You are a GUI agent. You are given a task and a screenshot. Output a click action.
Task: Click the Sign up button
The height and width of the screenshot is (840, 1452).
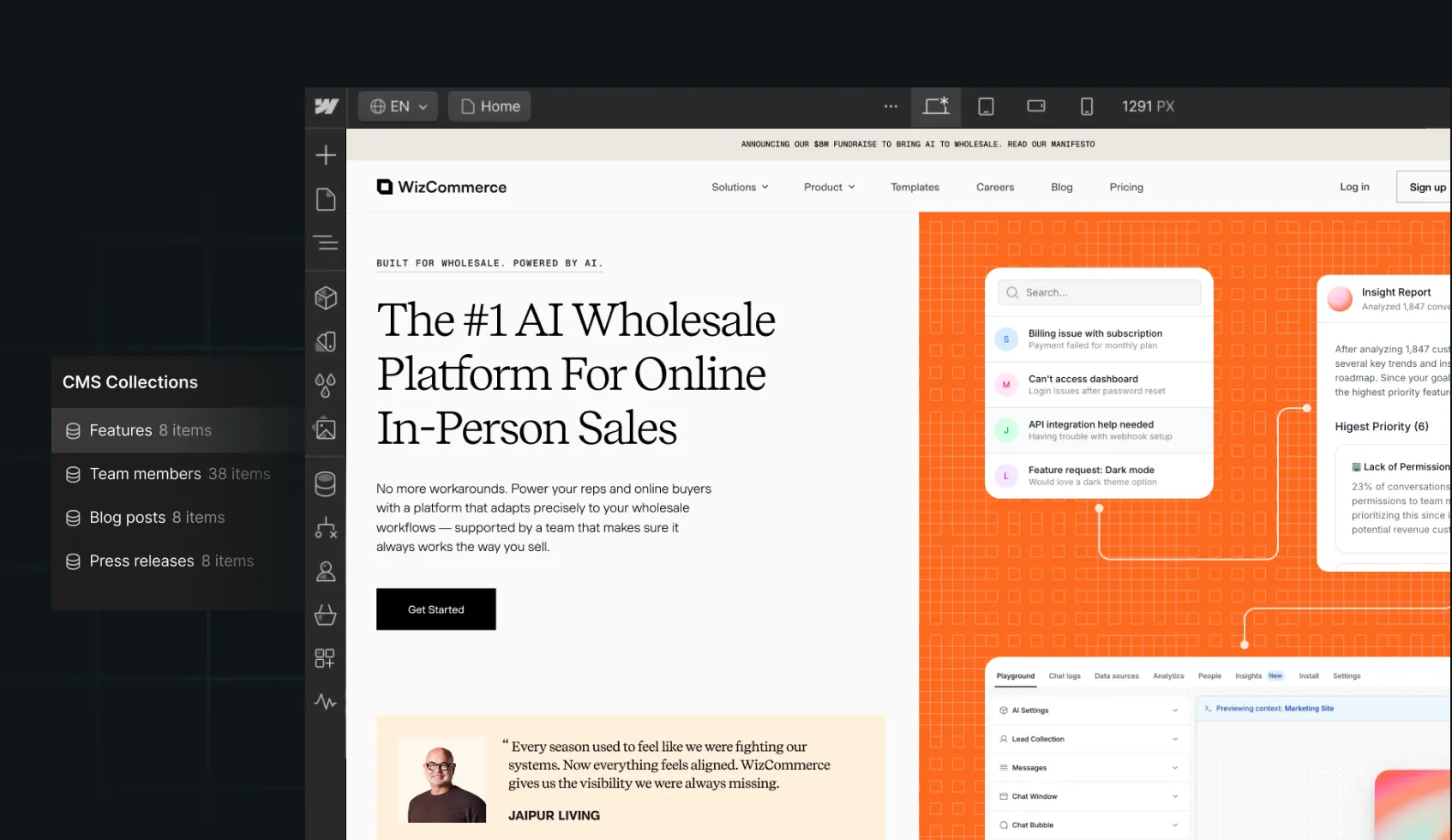point(1425,187)
